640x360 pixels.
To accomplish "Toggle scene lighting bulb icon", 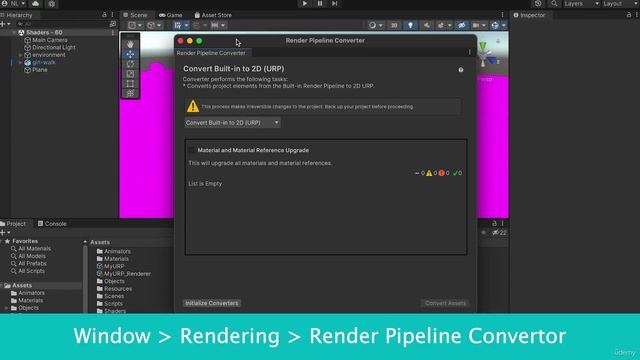I will [410, 25].
